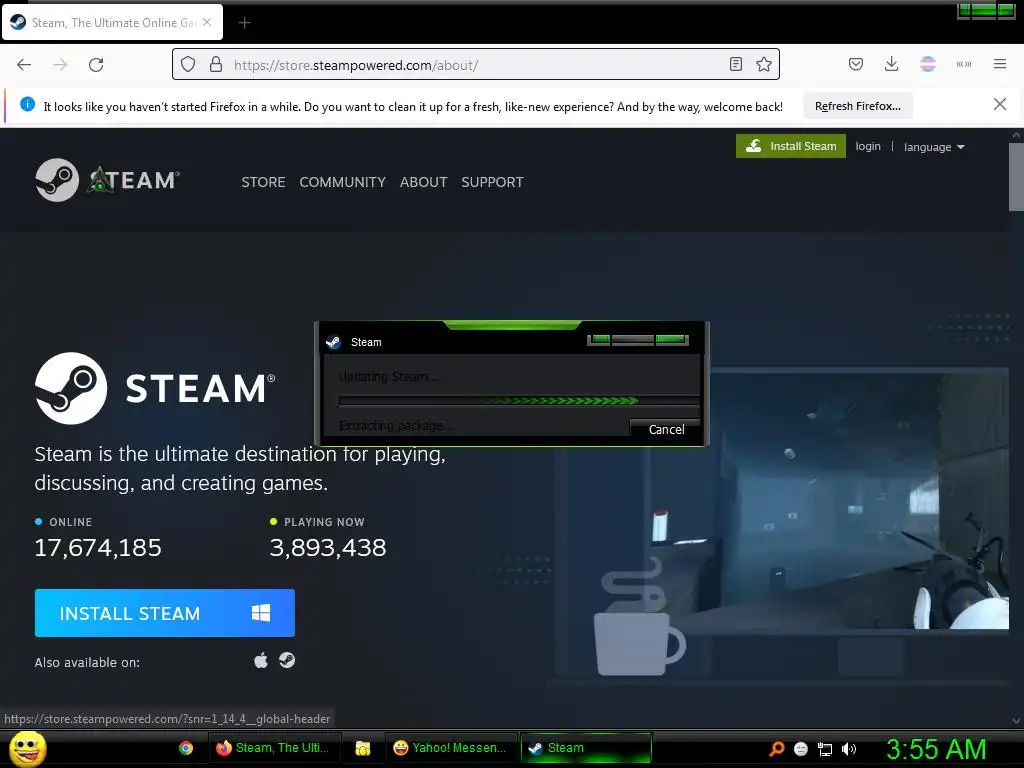1024x768 pixels.
Task: Click the 3:55 AM clock
Action: point(936,749)
